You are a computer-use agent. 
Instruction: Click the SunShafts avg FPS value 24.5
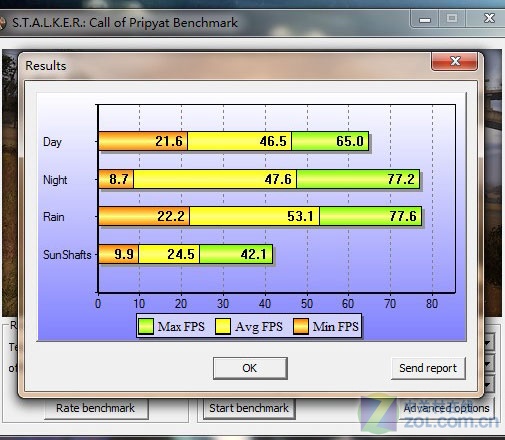coord(181,254)
